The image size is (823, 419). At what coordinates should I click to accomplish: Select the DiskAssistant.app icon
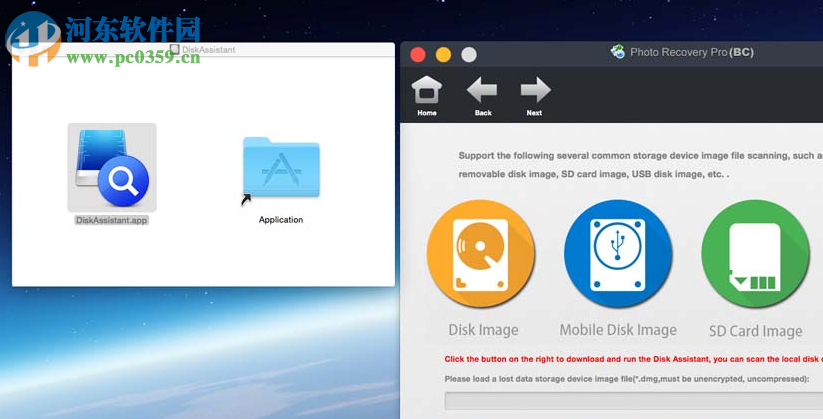click(x=112, y=167)
